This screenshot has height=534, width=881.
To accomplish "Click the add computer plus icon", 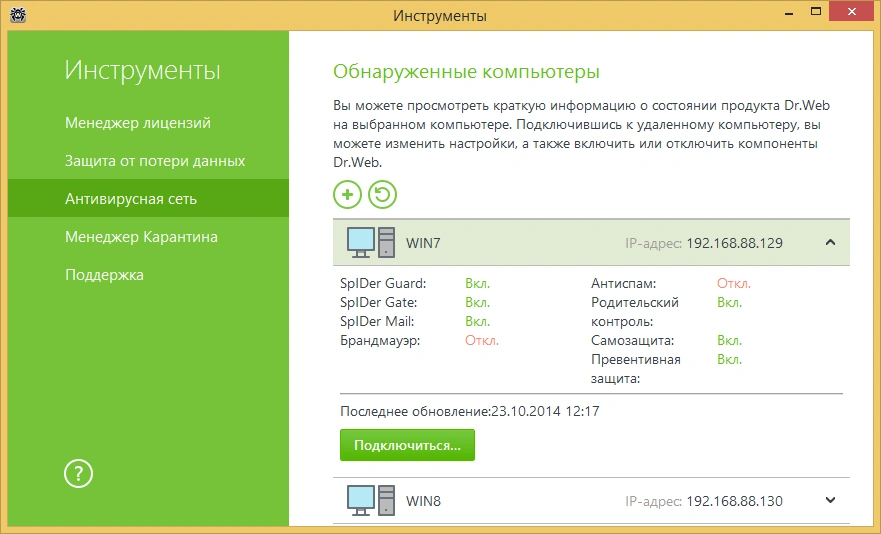I will (347, 194).
